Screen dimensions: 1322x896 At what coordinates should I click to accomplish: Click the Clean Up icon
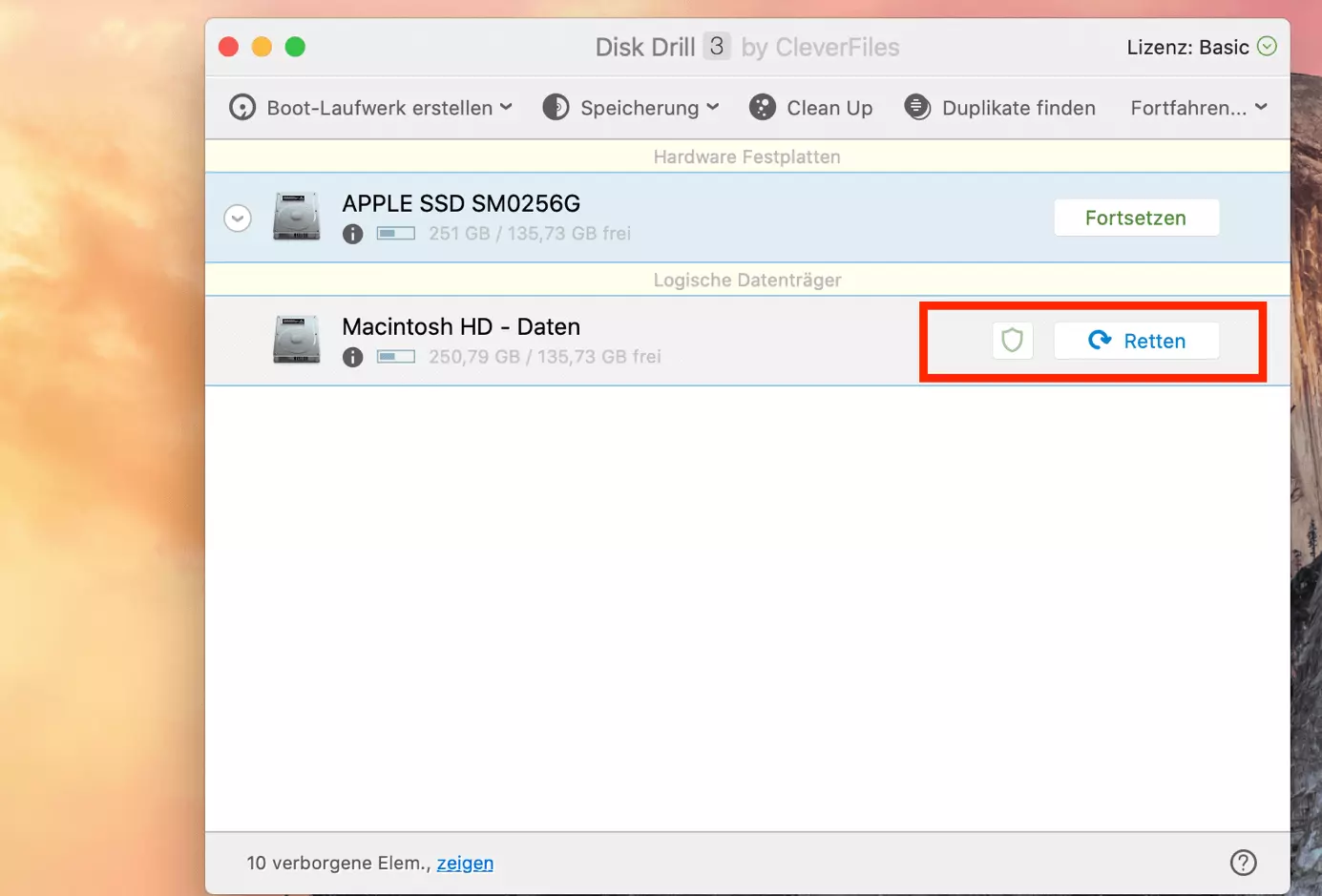(763, 108)
